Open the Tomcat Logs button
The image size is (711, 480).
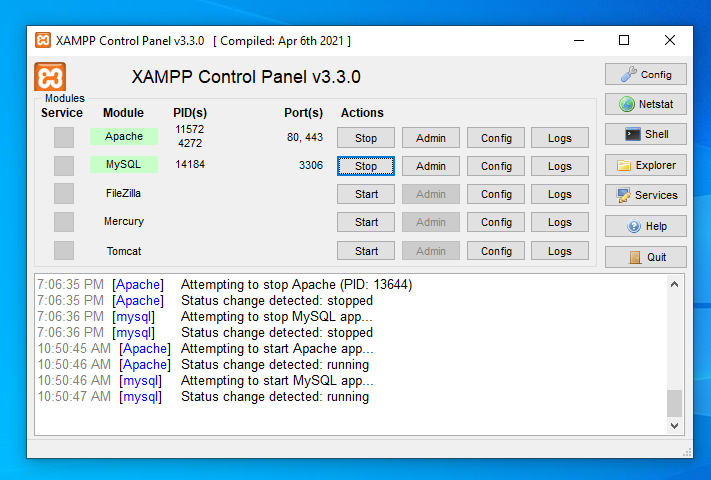click(x=560, y=251)
